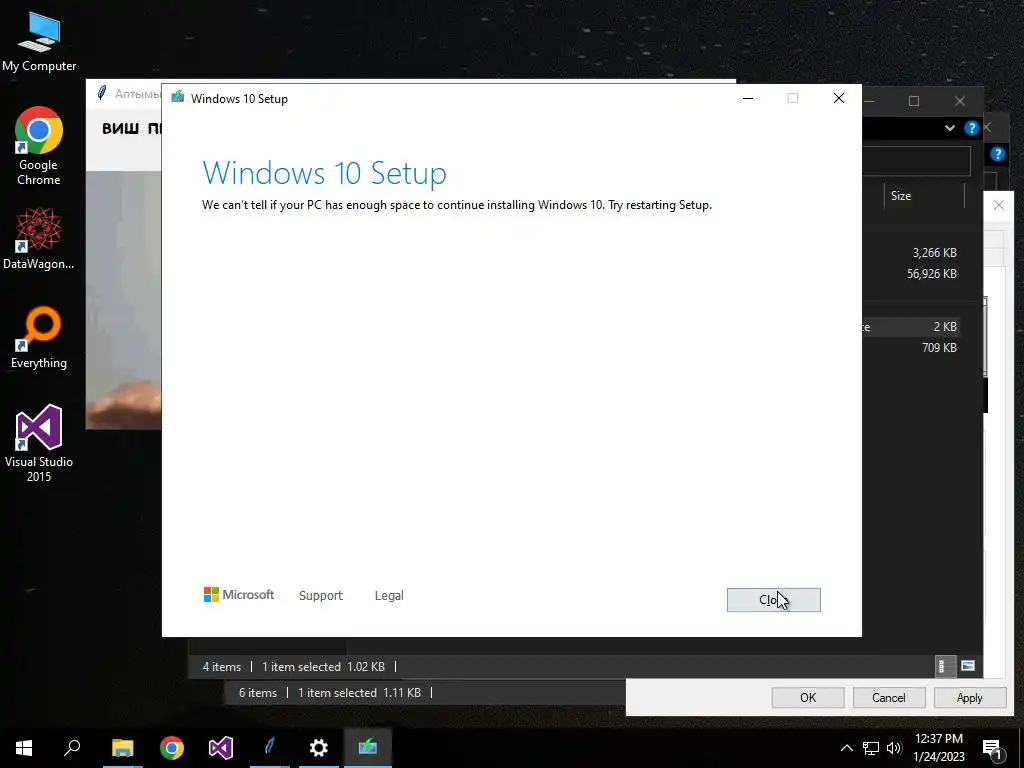The image size is (1024, 768).
Task: Switch to the feather app in taskbar
Action: pos(270,748)
